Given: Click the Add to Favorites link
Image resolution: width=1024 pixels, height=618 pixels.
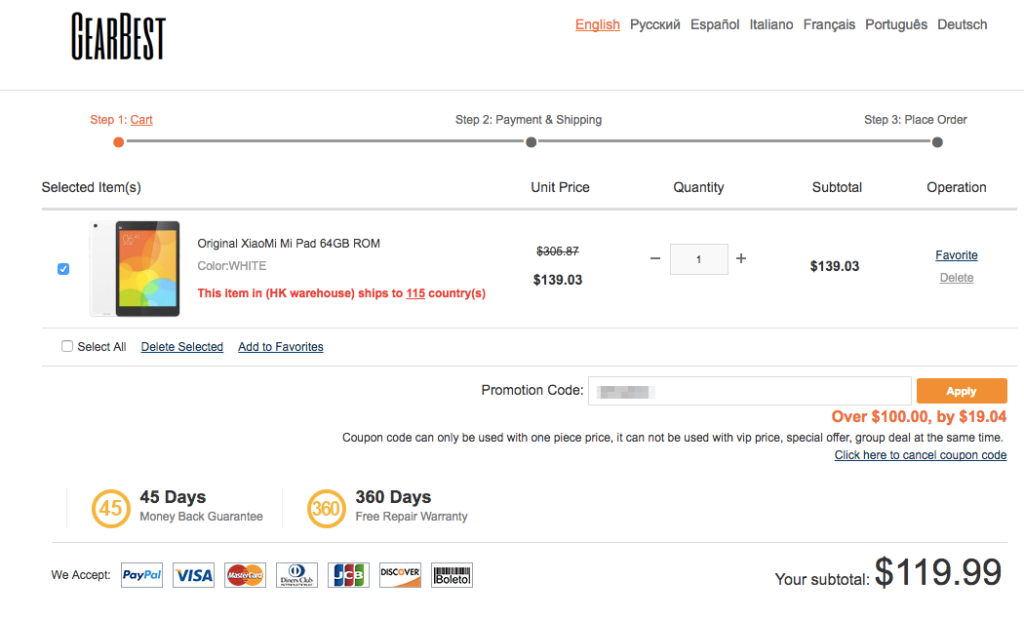Looking at the screenshot, I should tap(280, 347).
